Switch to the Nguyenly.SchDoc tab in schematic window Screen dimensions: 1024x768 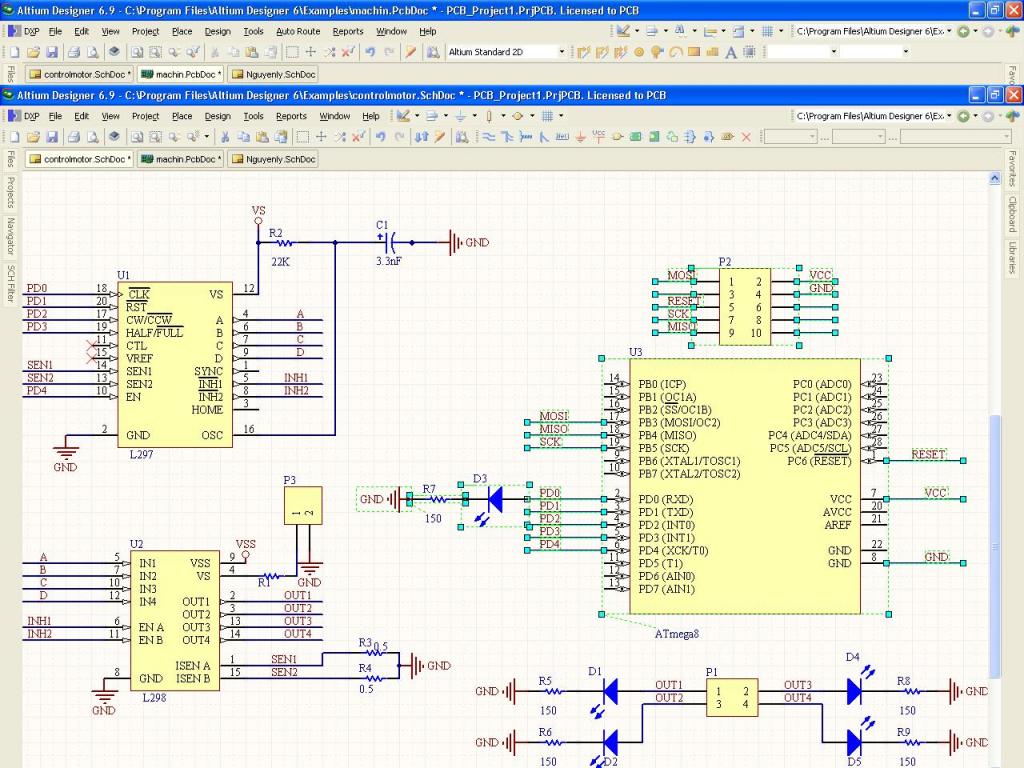click(x=274, y=159)
